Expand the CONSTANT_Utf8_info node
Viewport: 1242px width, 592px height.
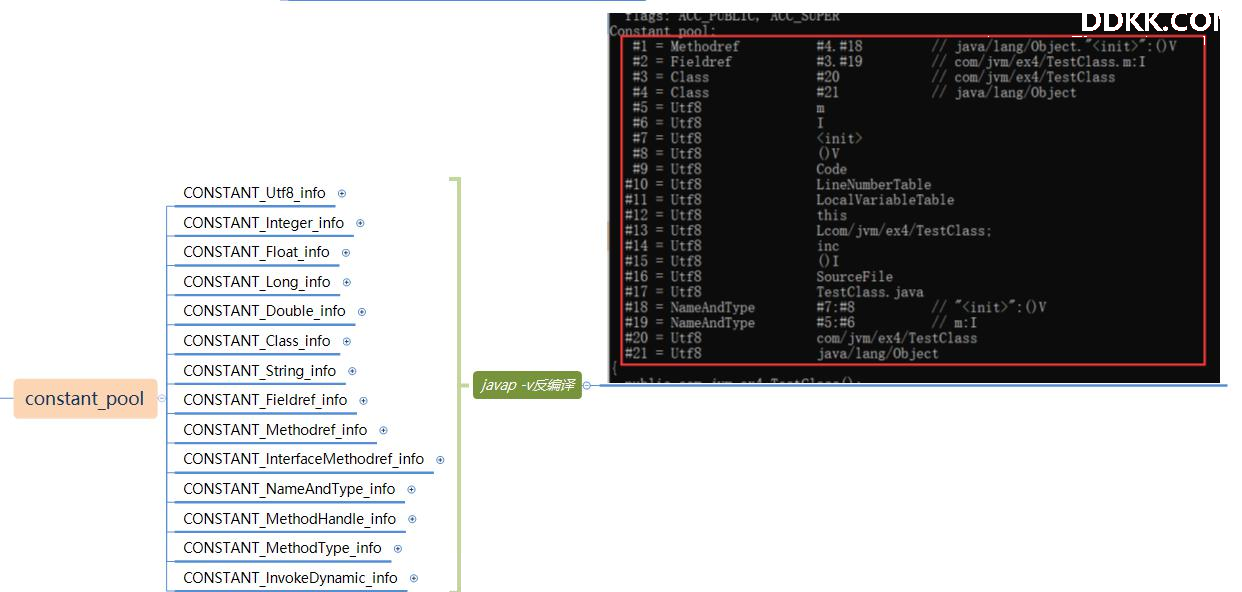point(342,194)
